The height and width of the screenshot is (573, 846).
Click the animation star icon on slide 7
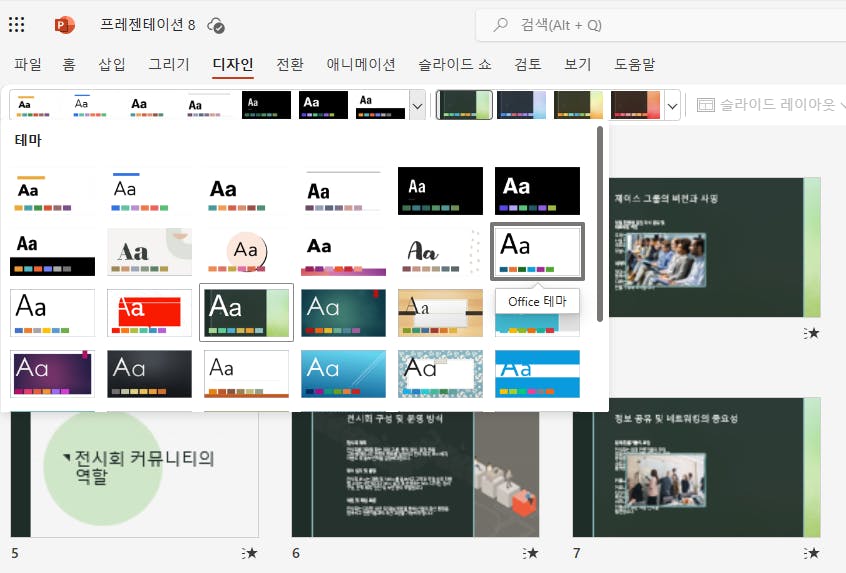tap(812, 553)
